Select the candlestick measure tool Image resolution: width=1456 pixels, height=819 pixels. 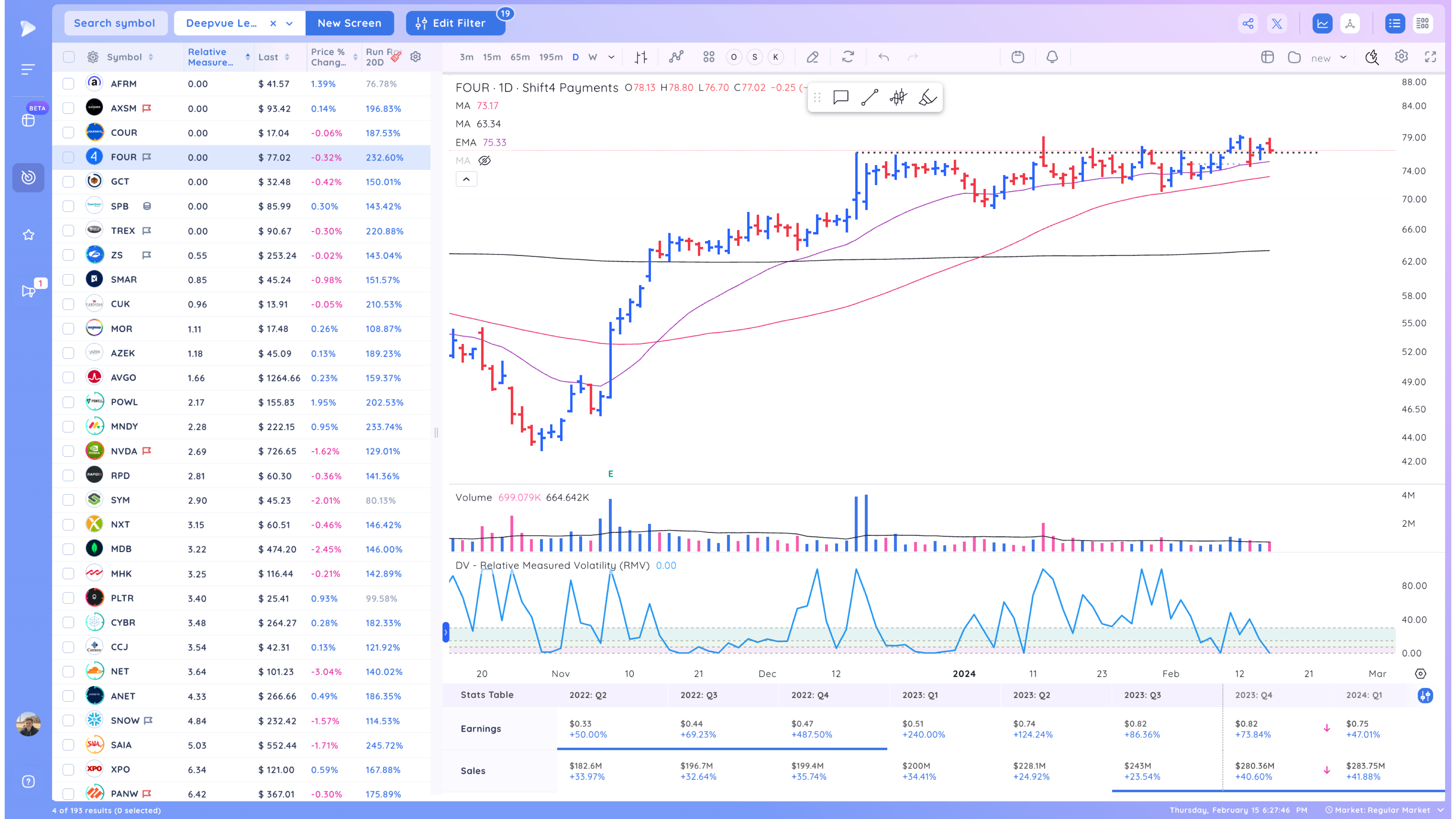[898, 97]
